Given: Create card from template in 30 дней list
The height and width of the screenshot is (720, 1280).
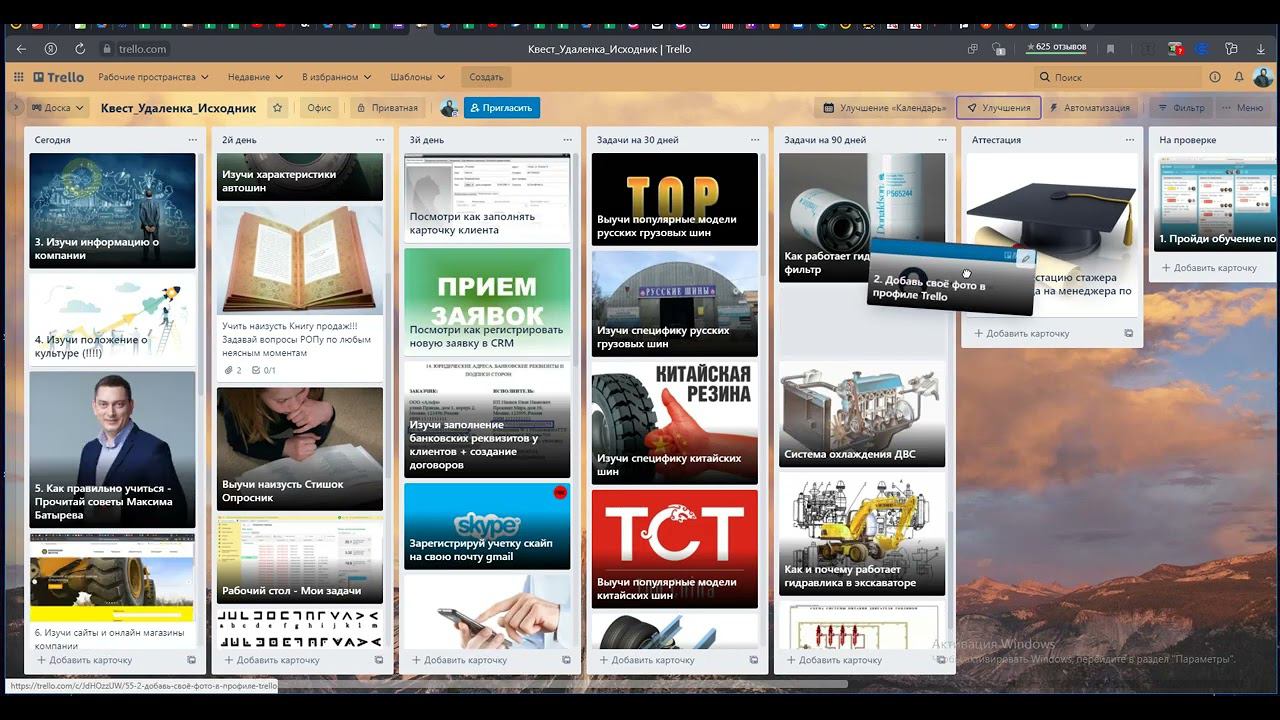Looking at the screenshot, I should (x=754, y=660).
